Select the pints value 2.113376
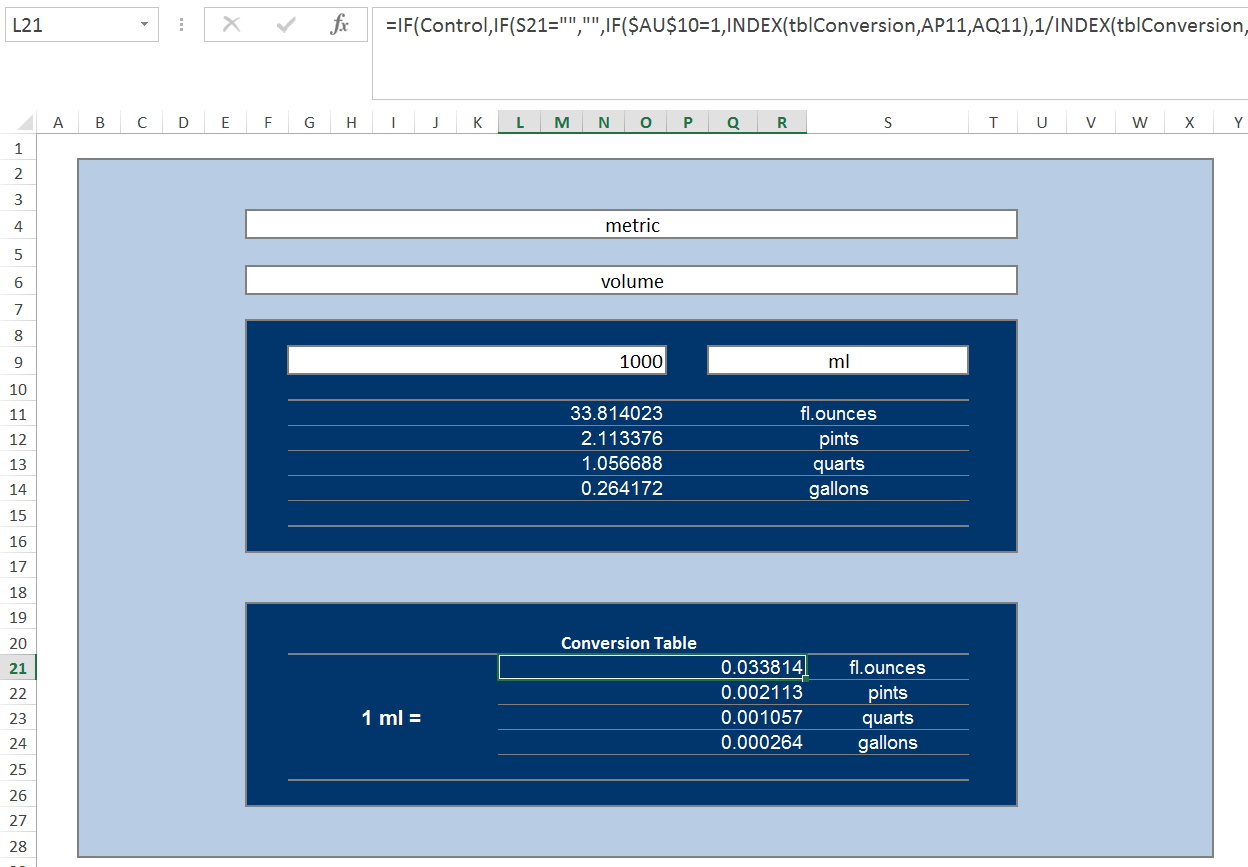1248x867 pixels. coord(620,438)
